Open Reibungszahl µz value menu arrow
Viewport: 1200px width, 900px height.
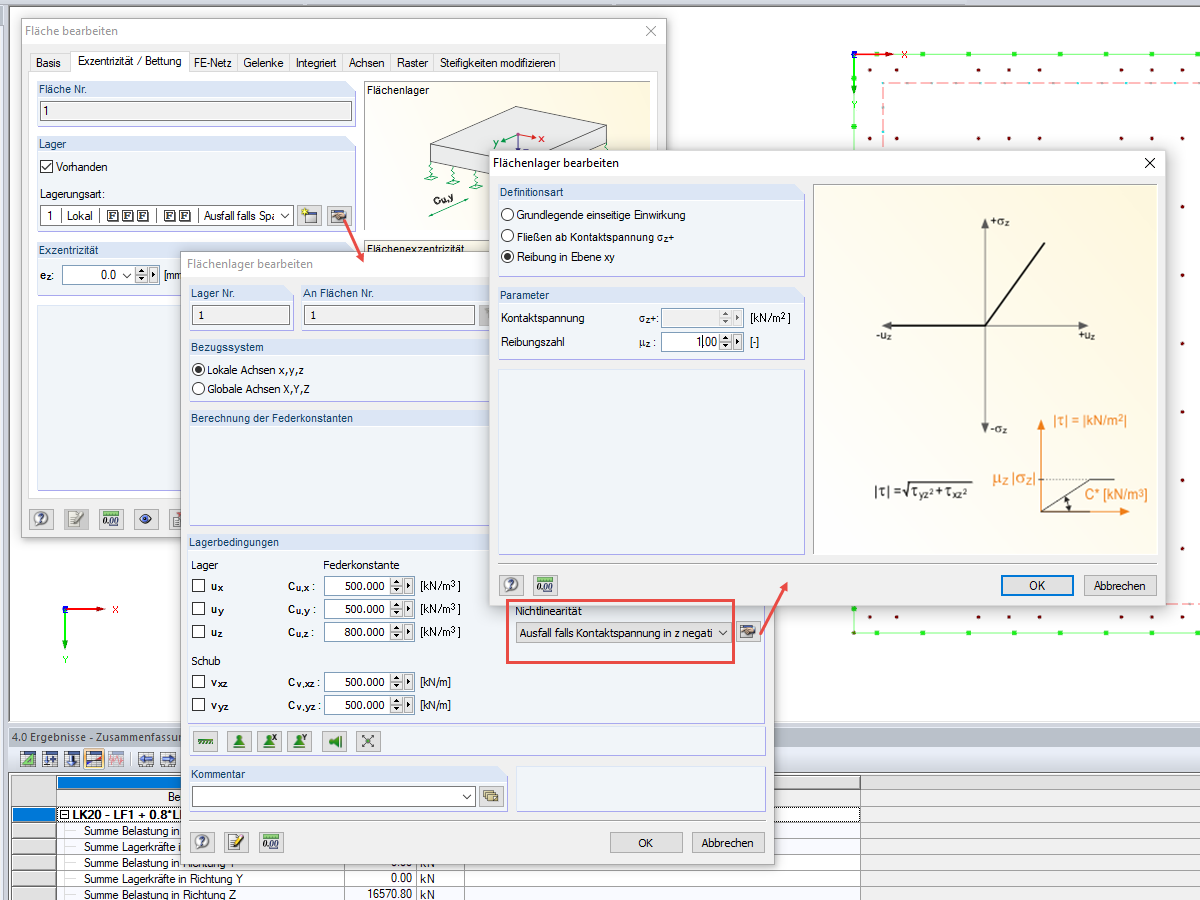(739, 342)
